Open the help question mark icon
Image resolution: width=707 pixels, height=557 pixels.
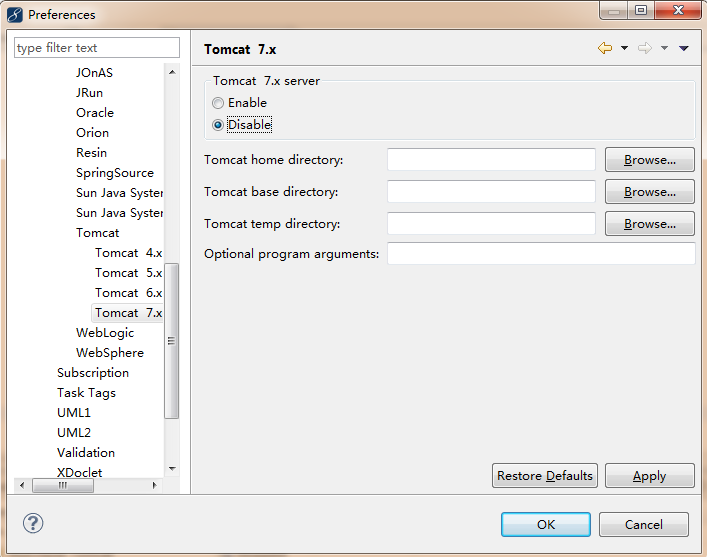(x=33, y=523)
